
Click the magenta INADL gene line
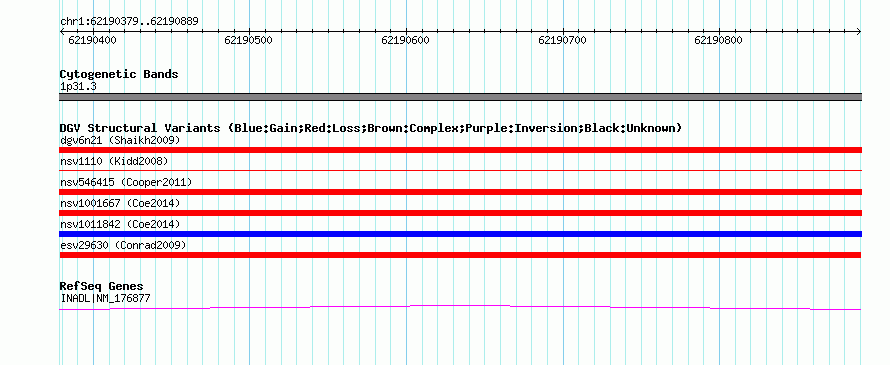(460, 308)
